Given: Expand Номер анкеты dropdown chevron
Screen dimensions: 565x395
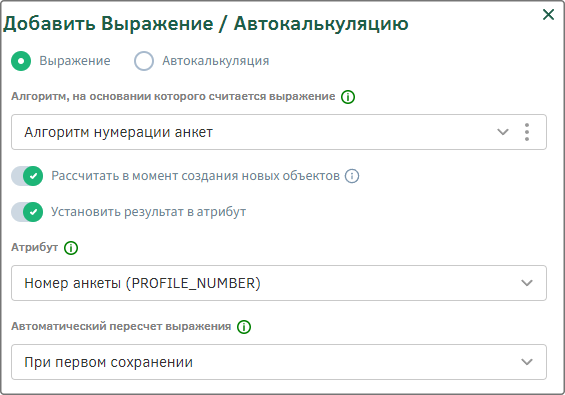Looking at the screenshot, I should coord(527,283).
